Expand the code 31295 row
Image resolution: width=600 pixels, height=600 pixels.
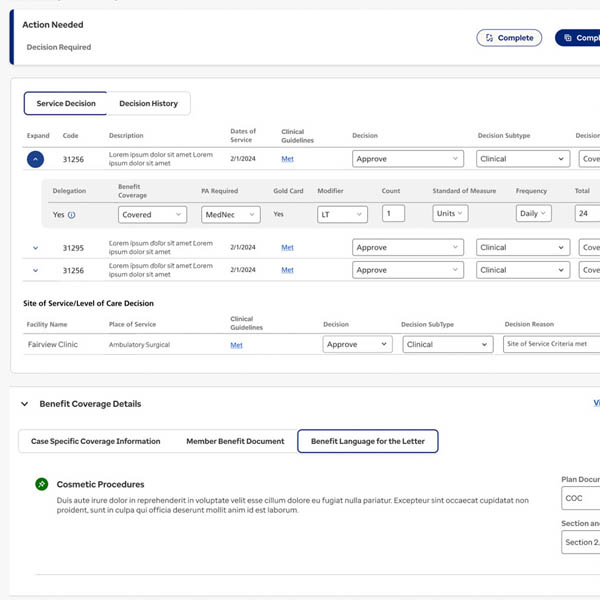click(x=35, y=248)
